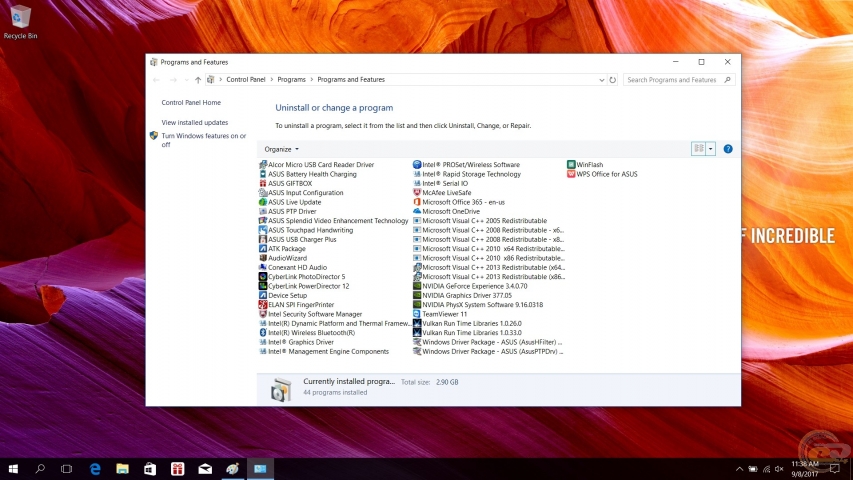The width and height of the screenshot is (853, 480).
Task: Launch Microsoft Edge from taskbar
Action: [95, 469]
